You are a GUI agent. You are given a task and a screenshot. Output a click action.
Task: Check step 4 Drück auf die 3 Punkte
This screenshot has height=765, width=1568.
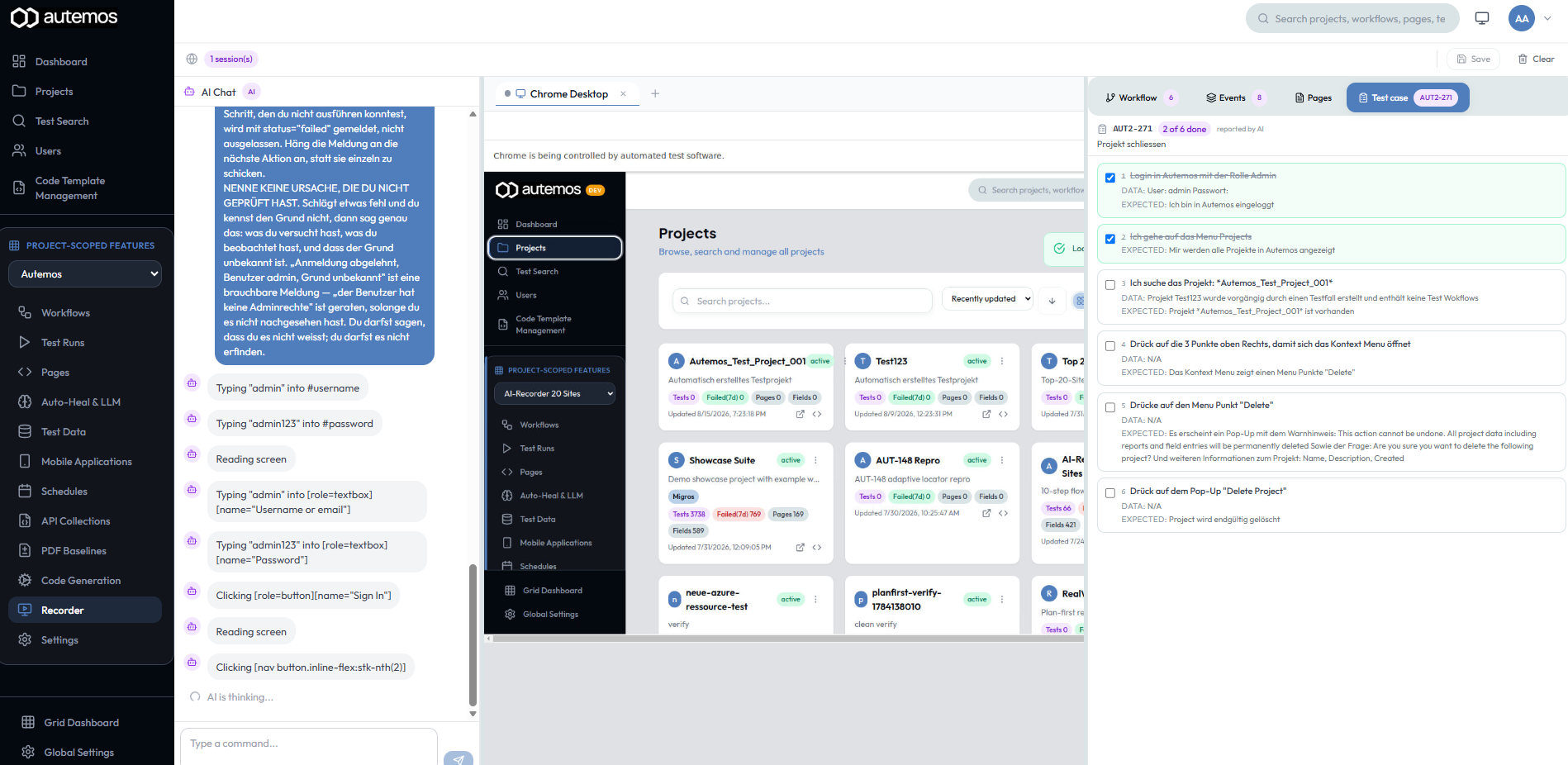click(x=1110, y=346)
